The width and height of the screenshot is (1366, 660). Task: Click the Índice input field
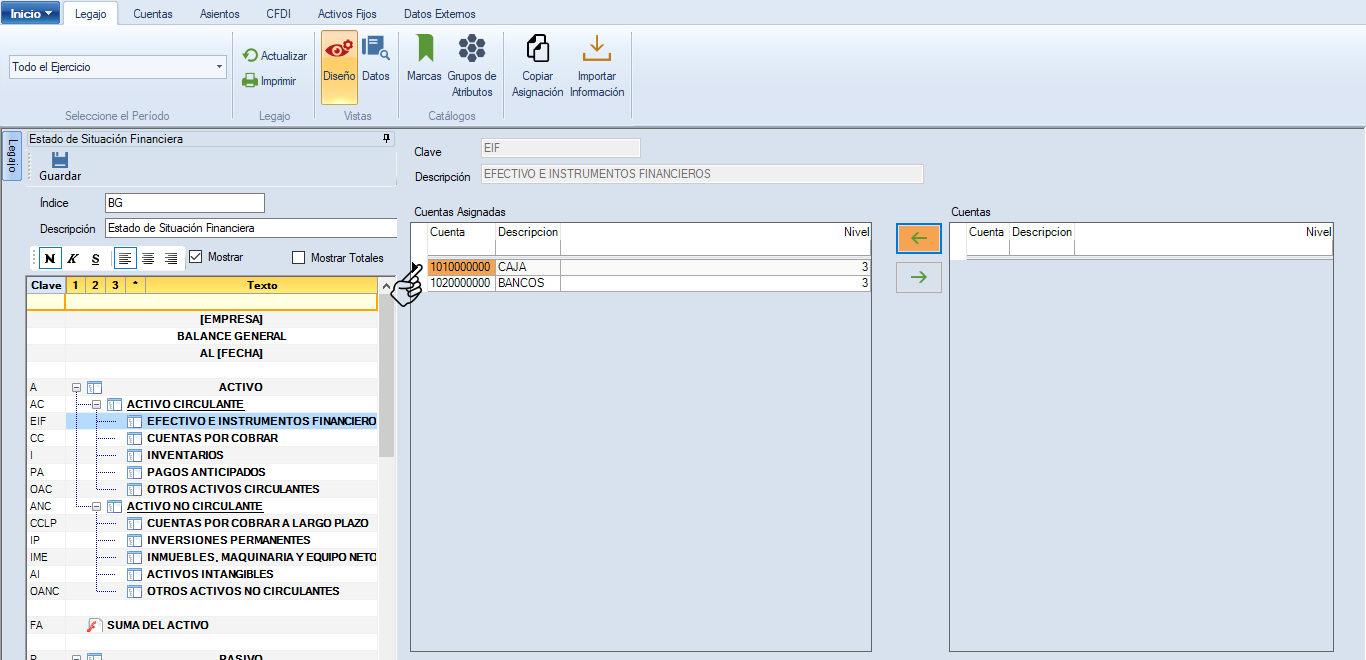(184, 203)
